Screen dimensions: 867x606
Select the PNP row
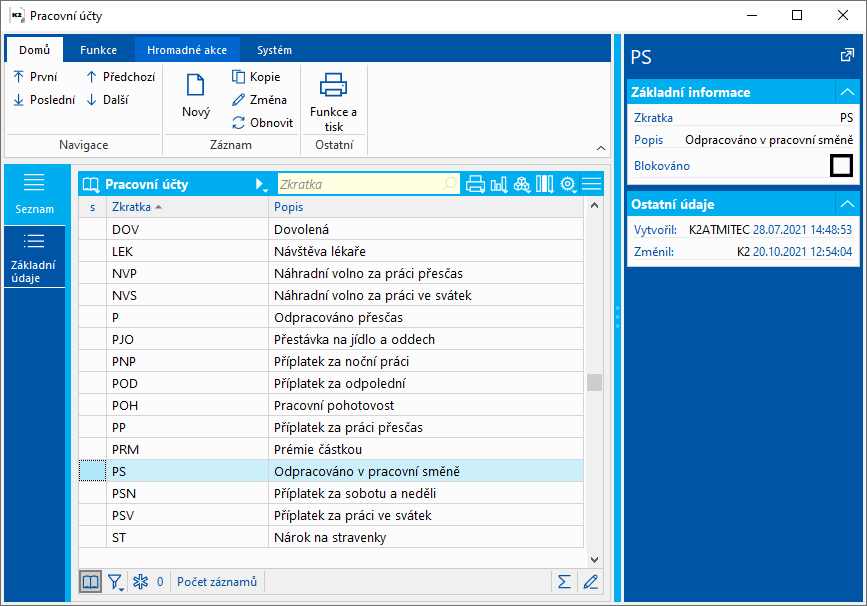coord(331,361)
